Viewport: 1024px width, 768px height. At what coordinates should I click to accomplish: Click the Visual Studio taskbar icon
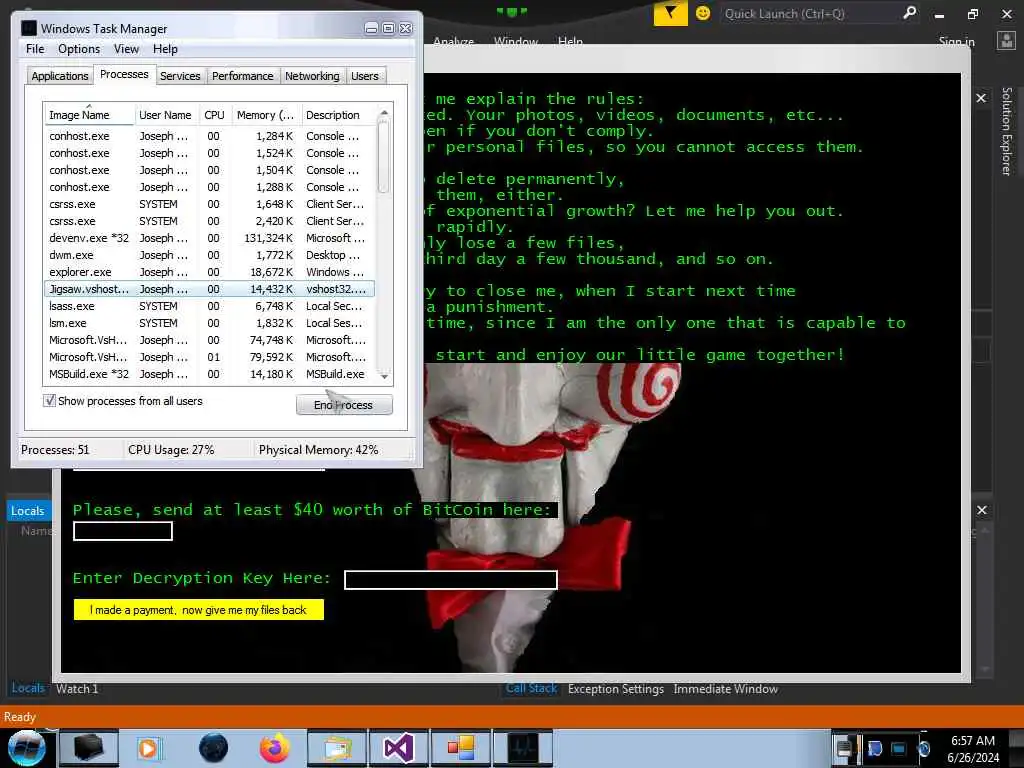(398, 748)
